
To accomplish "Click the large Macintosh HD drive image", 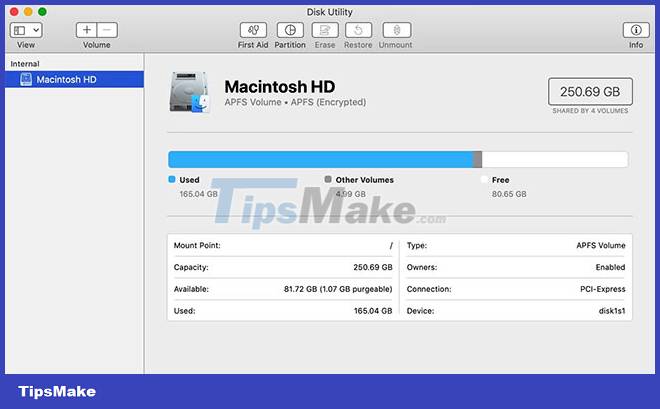I will tap(189, 92).
